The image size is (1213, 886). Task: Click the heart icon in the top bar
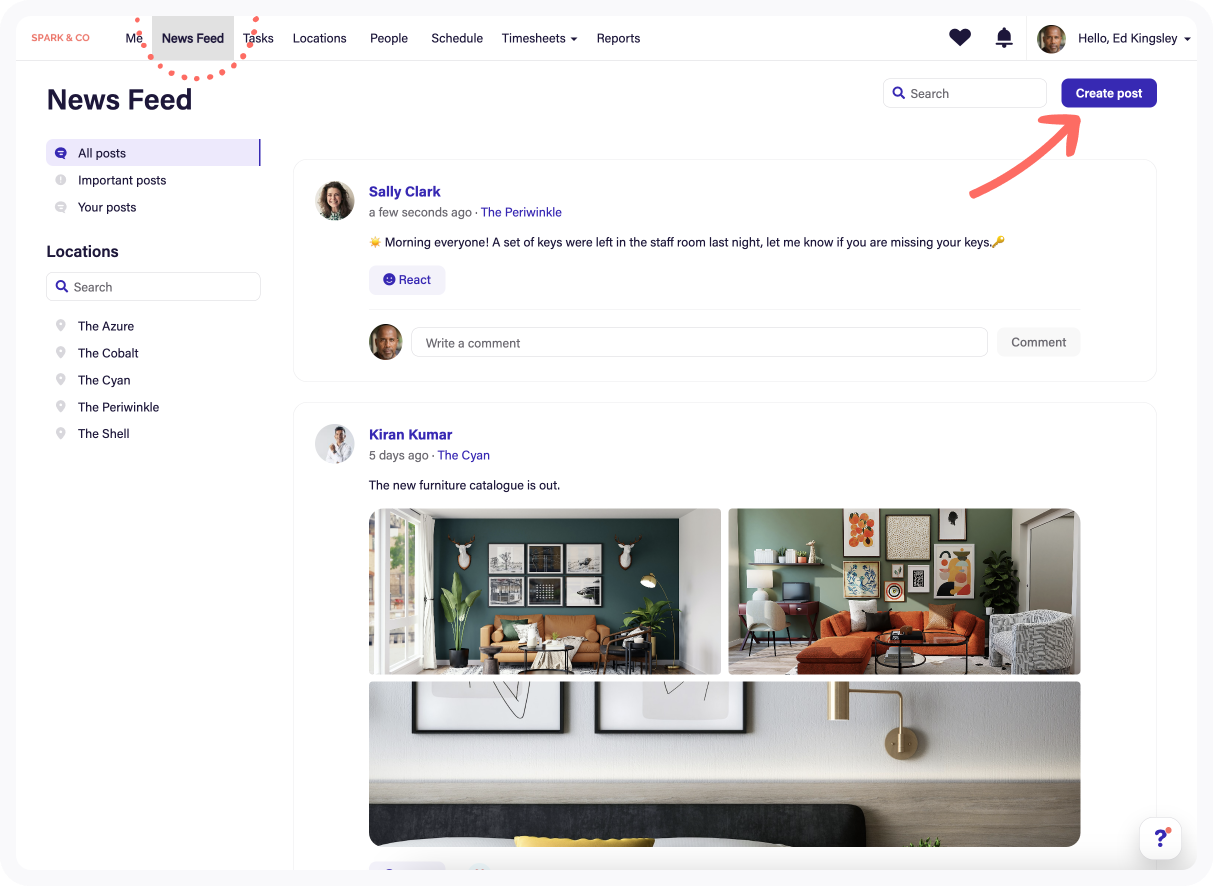point(959,37)
